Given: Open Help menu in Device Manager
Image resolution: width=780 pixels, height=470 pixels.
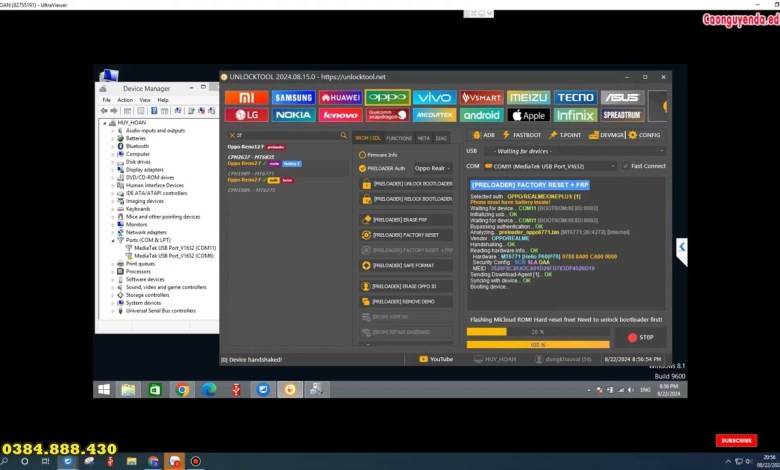Looking at the screenshot, I should [x=163, y=100].
